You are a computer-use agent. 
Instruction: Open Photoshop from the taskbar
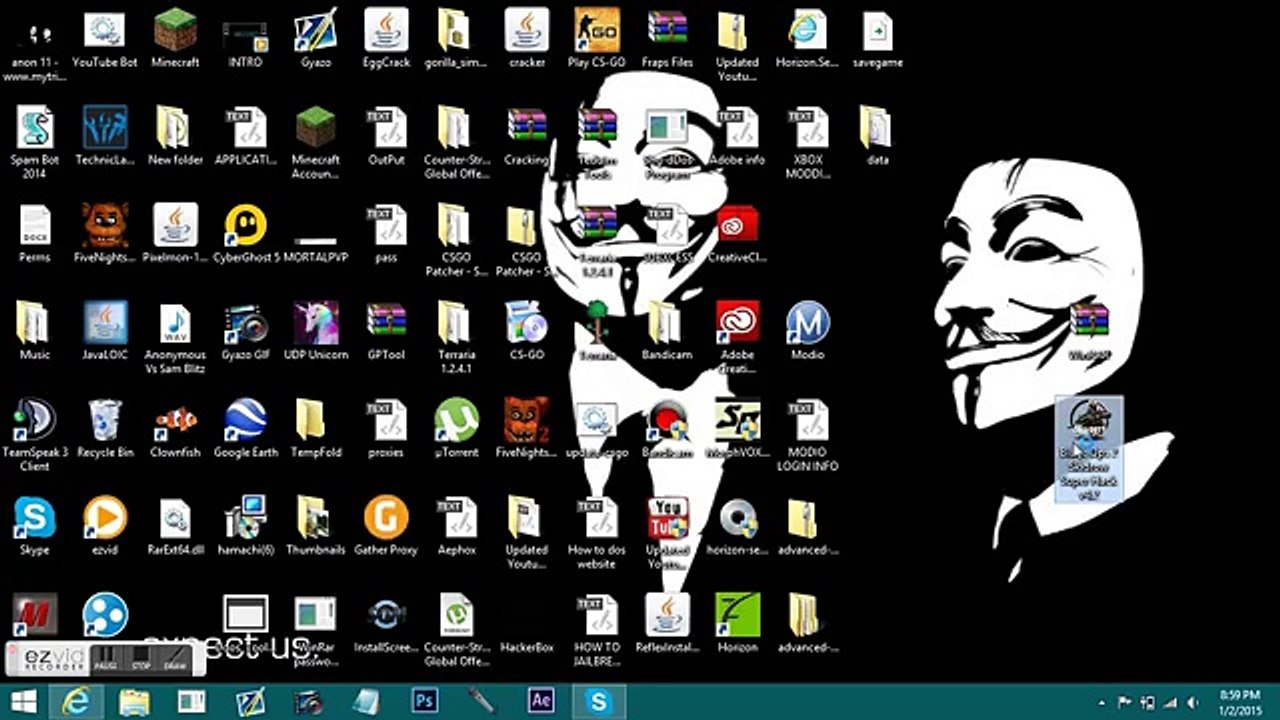(425, 701)
